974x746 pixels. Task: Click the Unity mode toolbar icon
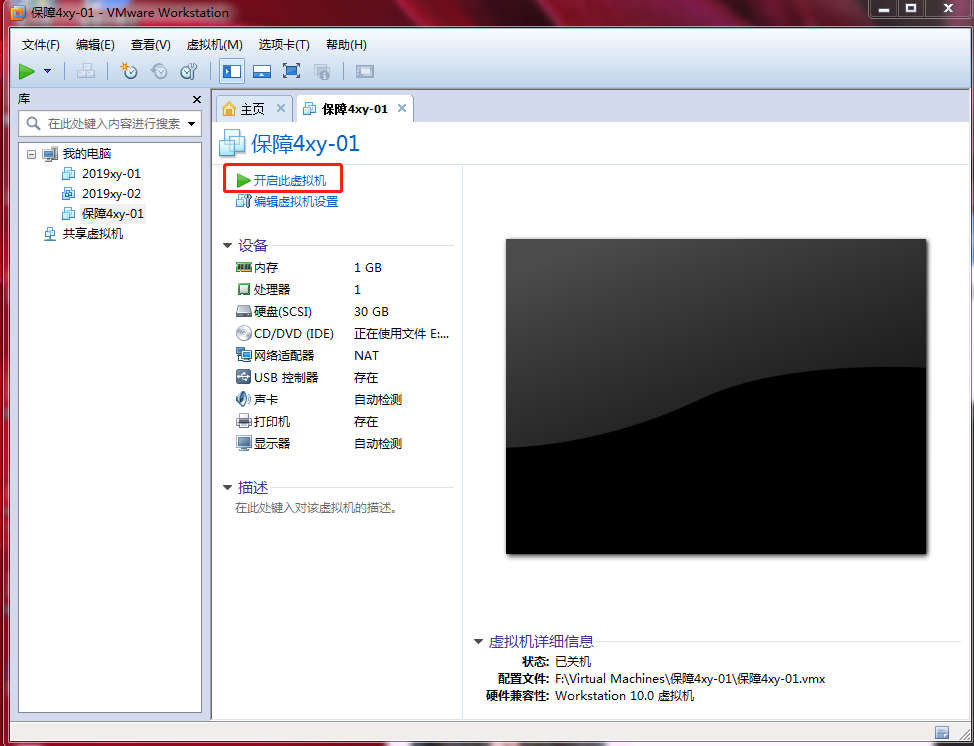click(322, 71)
